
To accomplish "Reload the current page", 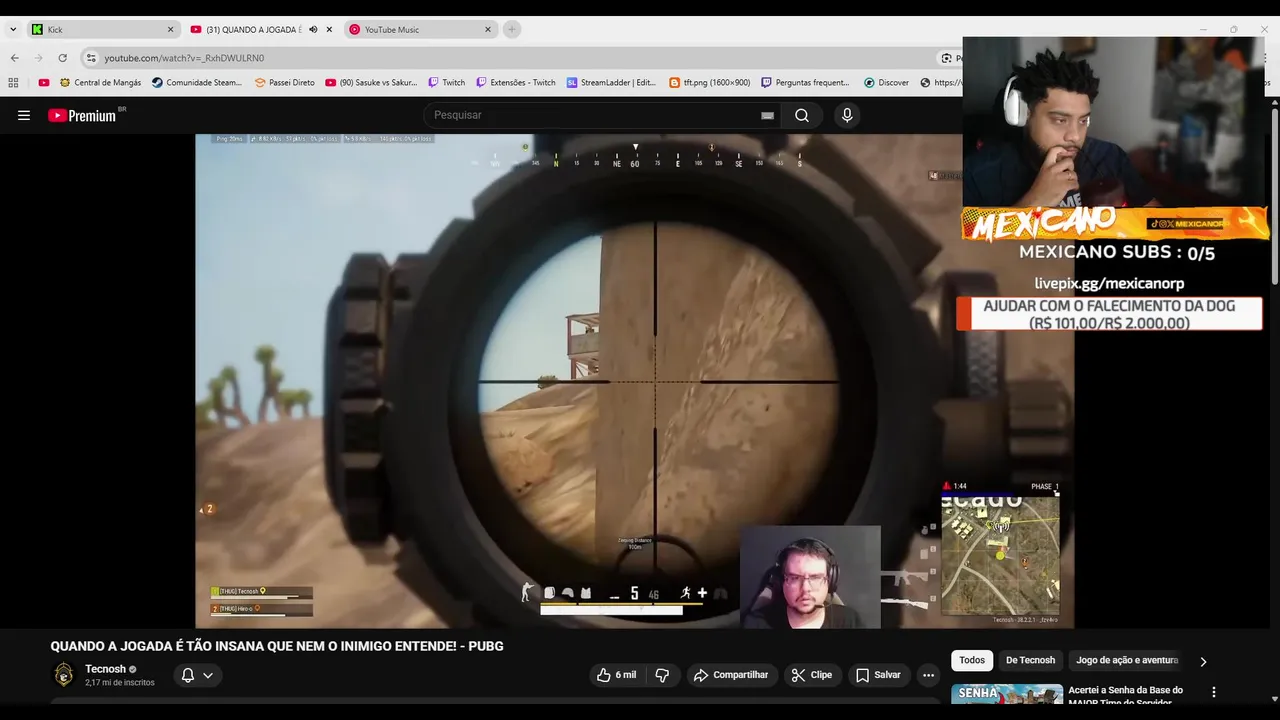I will (x=62, y=58).
